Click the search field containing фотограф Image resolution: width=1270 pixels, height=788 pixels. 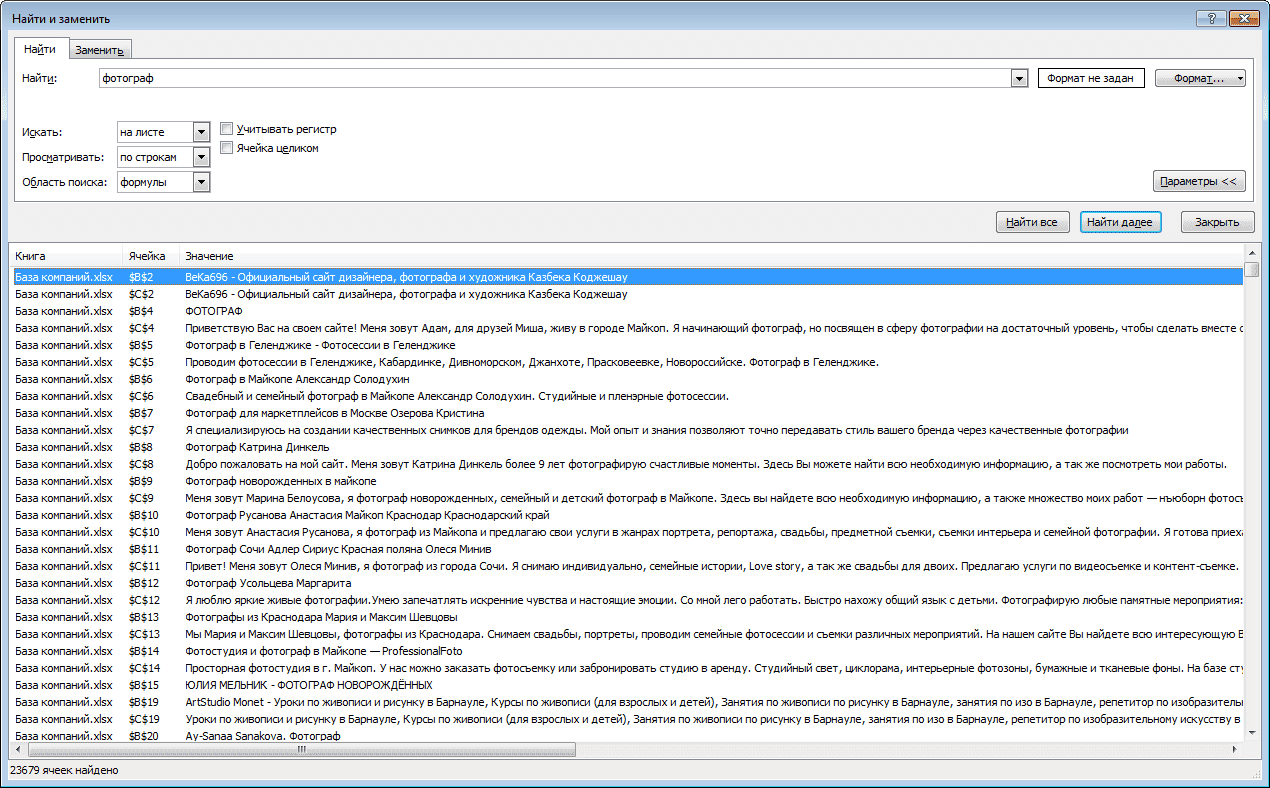[555, 78]
